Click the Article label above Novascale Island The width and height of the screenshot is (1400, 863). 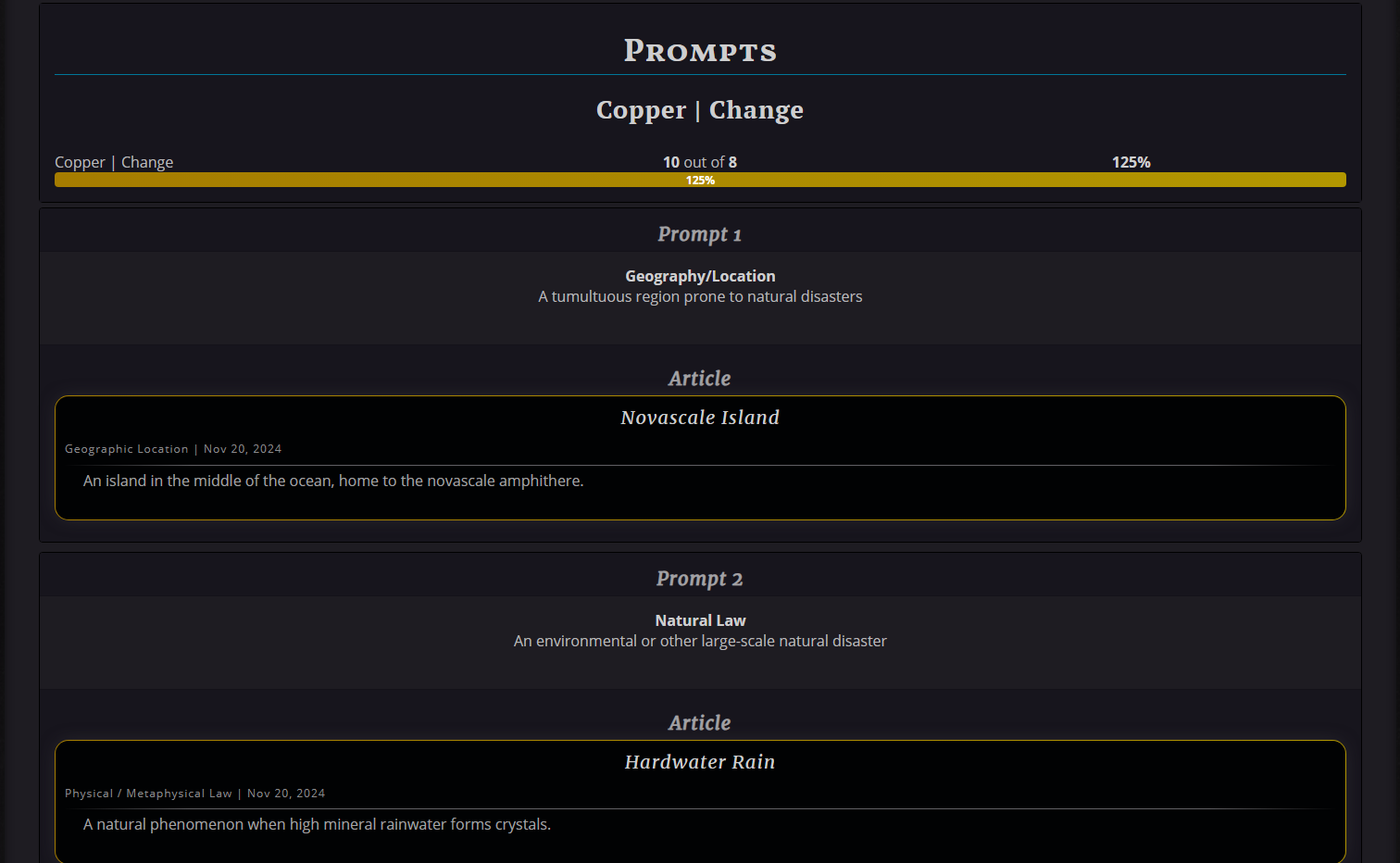tap(700, 379)
